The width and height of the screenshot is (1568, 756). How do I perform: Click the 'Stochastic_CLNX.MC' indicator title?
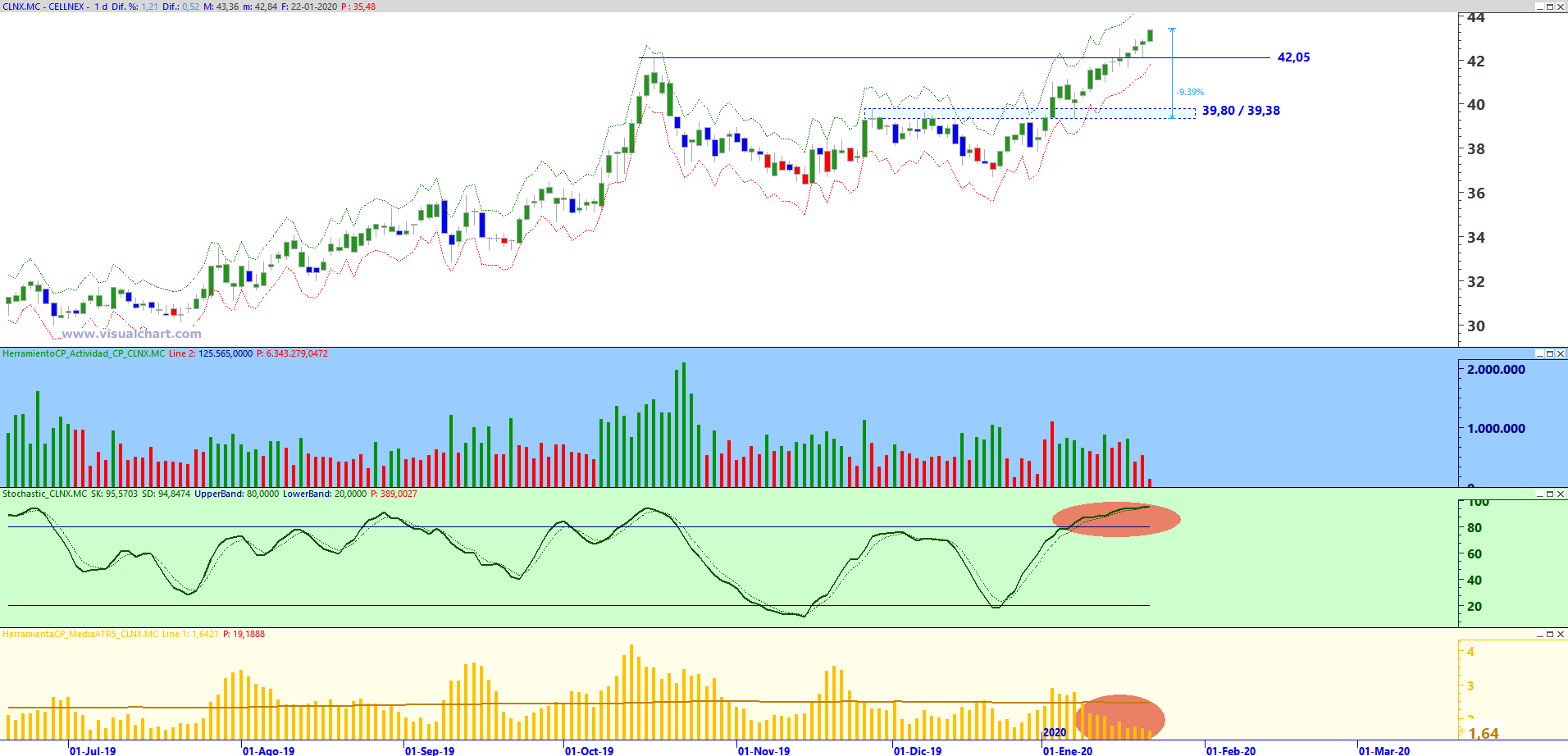pos(44,494)
